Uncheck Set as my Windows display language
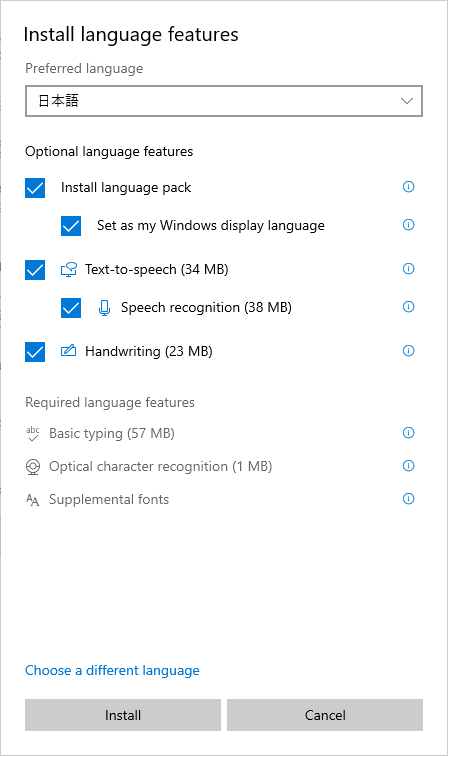The image size is (449, 757). [71, 226]
